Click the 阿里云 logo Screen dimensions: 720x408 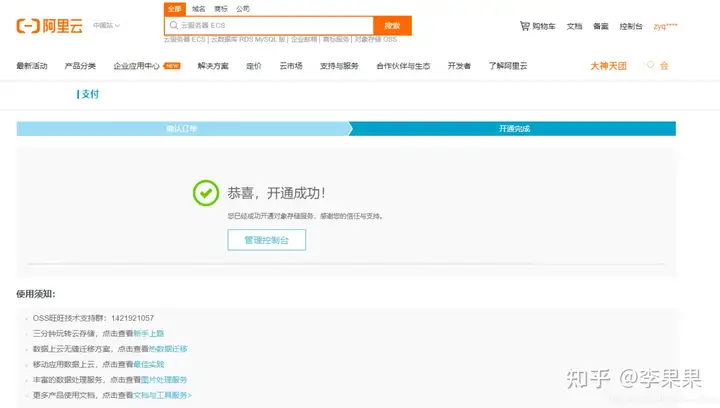tap(50, 26)
